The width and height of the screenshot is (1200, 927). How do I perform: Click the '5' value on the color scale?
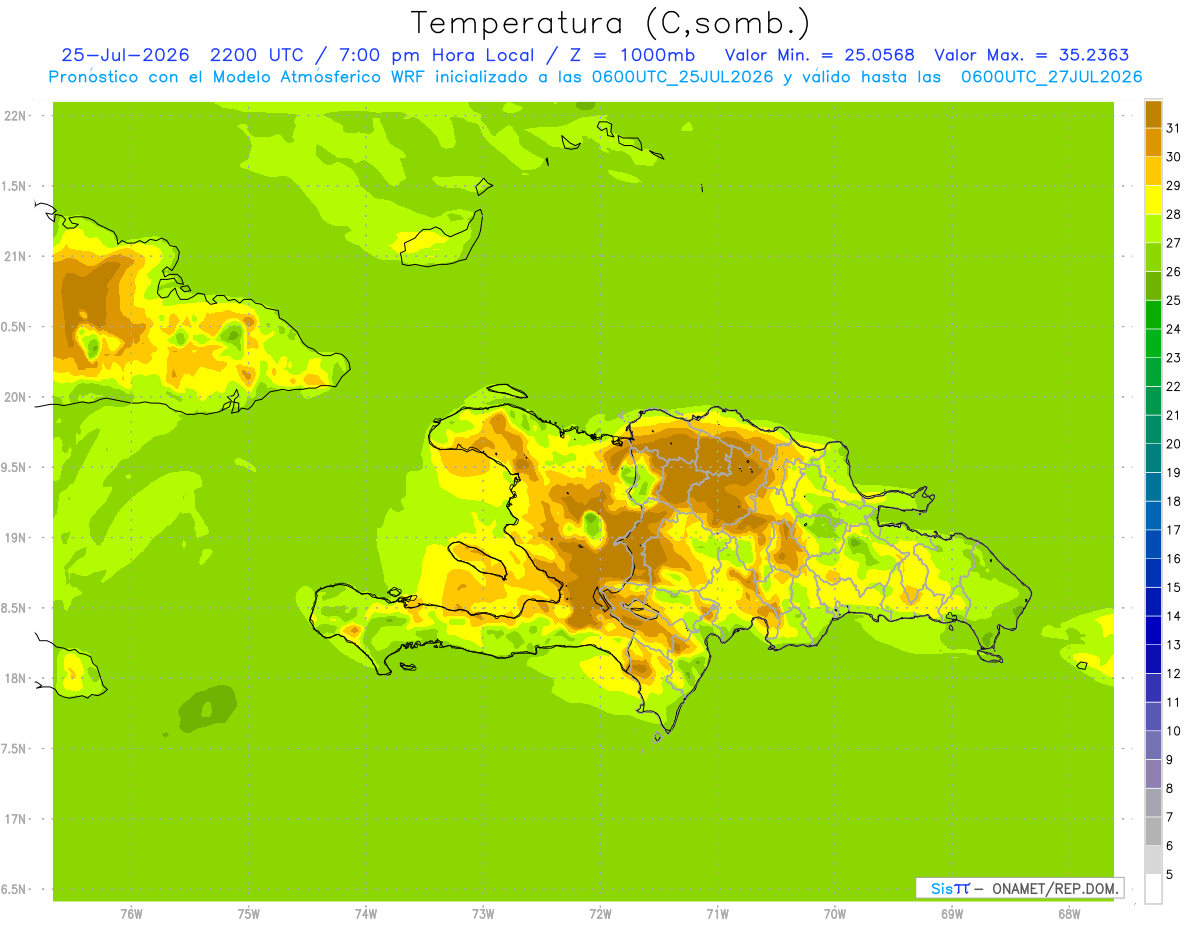(1170, 875)
